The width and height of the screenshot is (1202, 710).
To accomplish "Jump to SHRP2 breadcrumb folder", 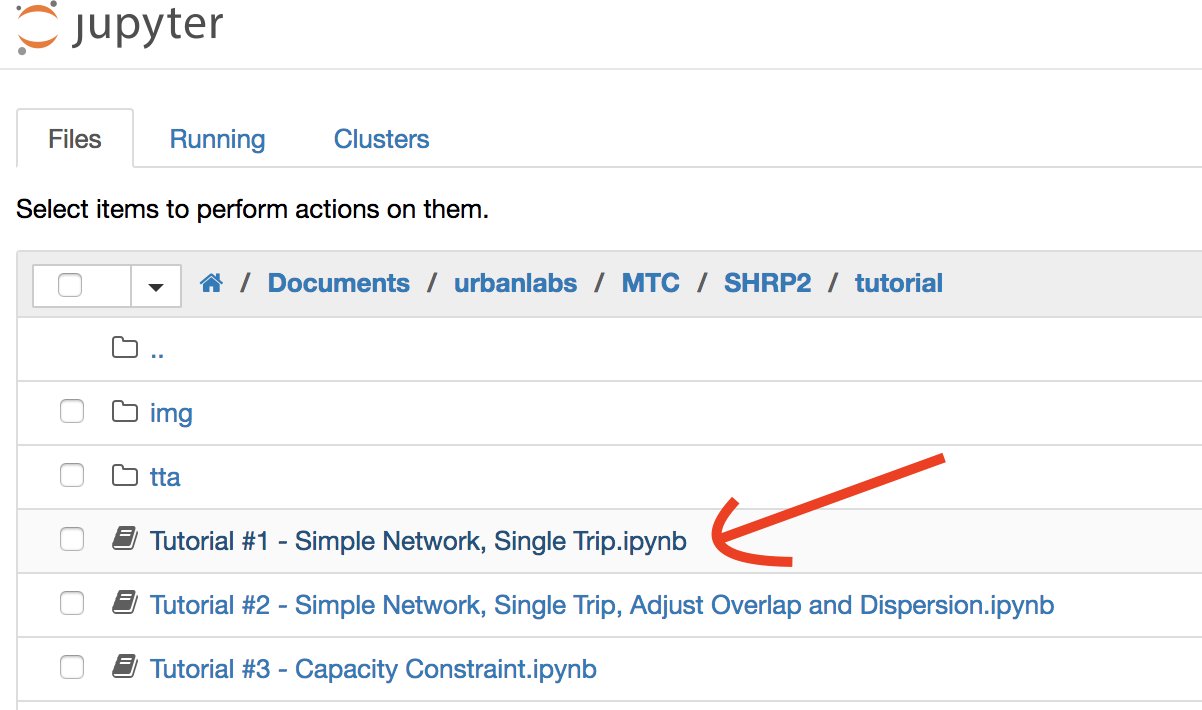I will (767, 284).
